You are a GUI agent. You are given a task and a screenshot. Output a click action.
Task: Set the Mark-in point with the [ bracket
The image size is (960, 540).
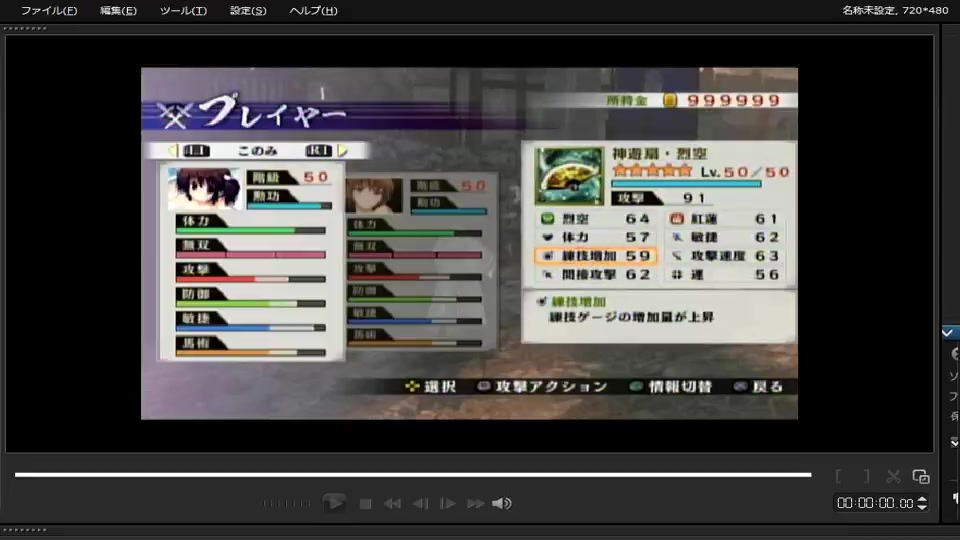[838, 476]
